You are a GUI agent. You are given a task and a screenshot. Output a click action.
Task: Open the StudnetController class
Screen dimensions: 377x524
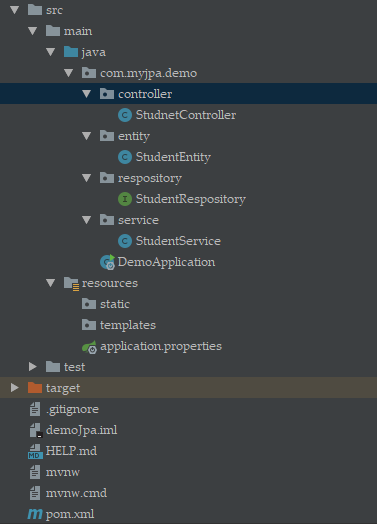point(186,115)
